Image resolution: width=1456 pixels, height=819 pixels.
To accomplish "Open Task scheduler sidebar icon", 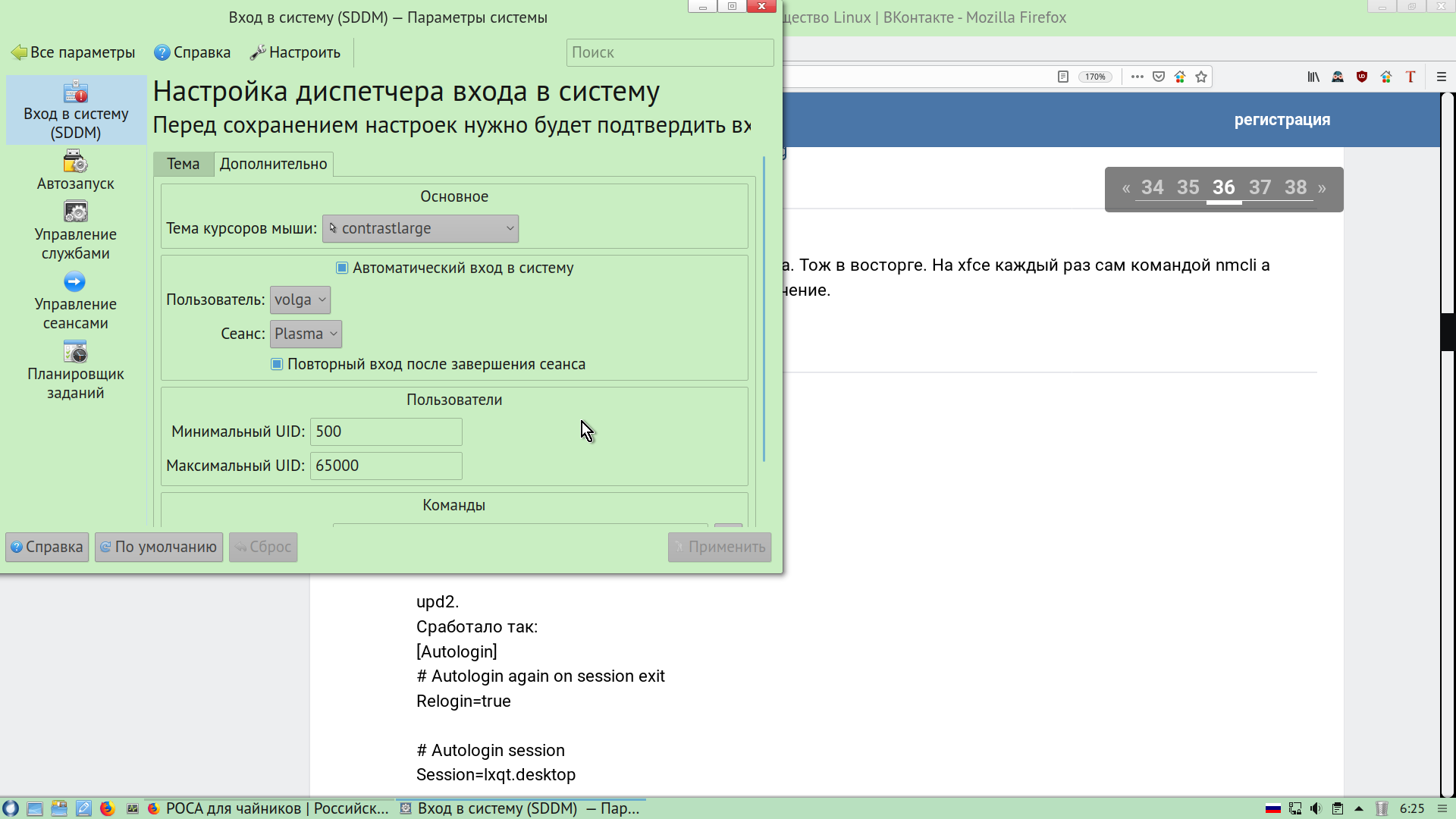I will 75,371.
